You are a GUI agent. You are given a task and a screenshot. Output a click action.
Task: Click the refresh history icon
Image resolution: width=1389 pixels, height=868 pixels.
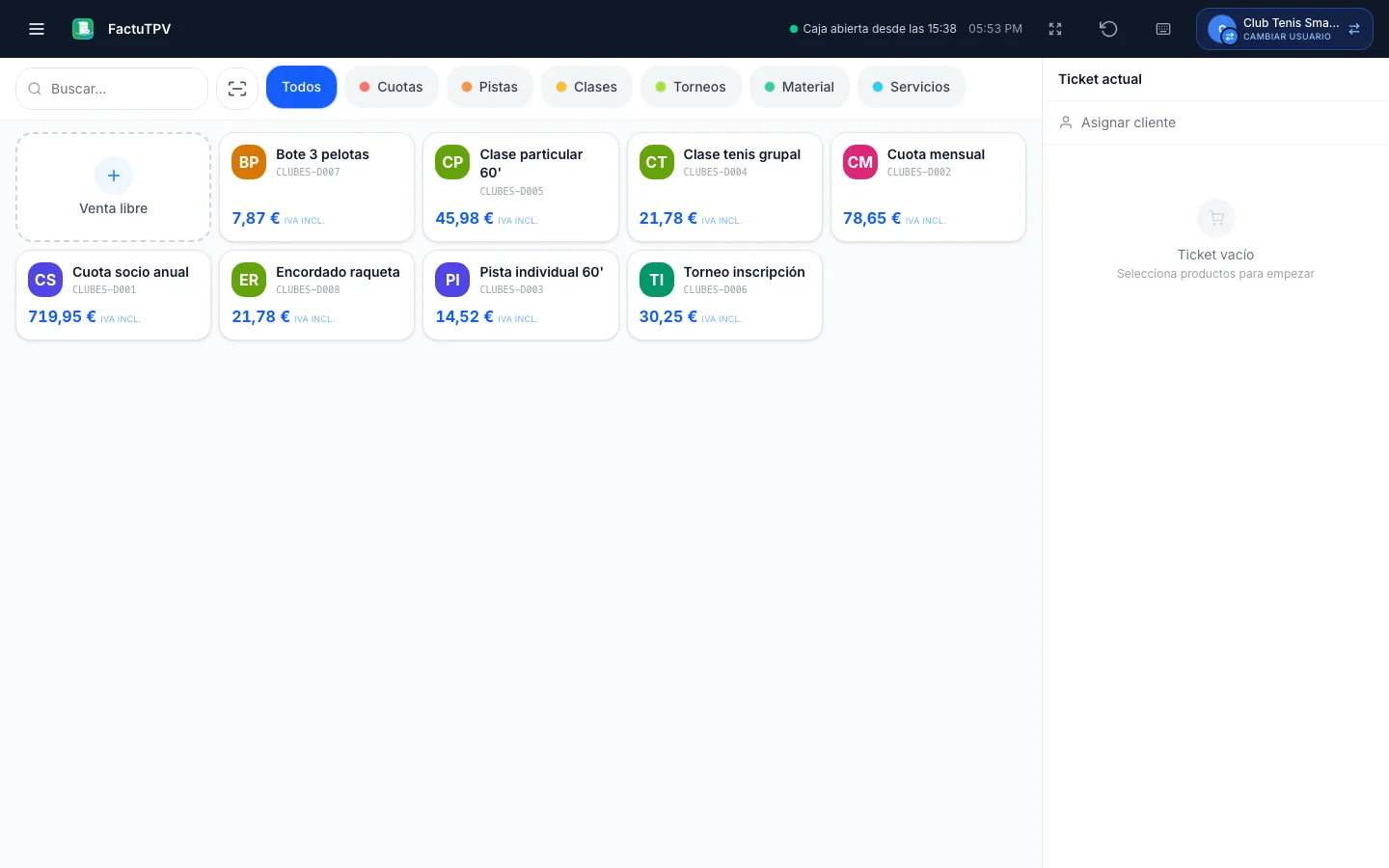pyautogui.click(x=1108, y=29)
